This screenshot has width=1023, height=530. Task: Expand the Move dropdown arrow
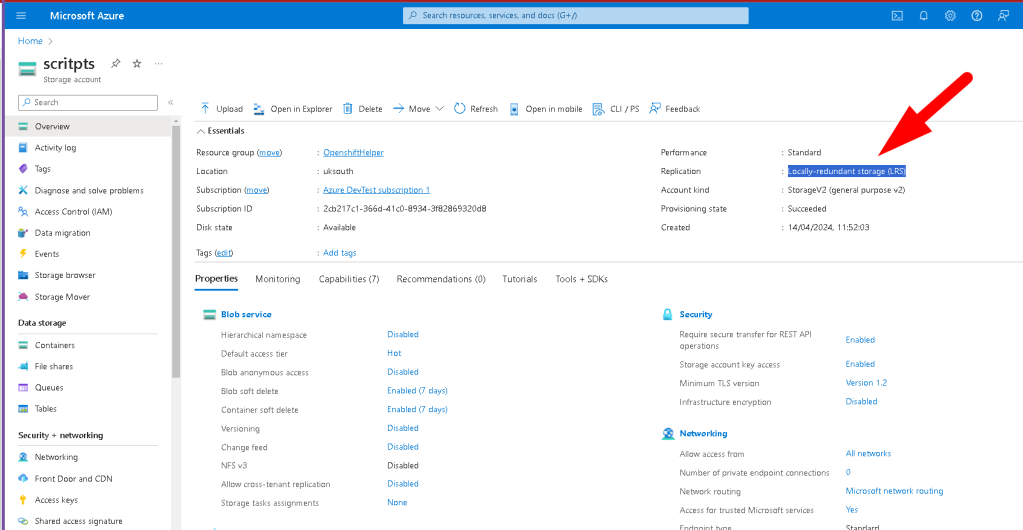click(439, 109)
